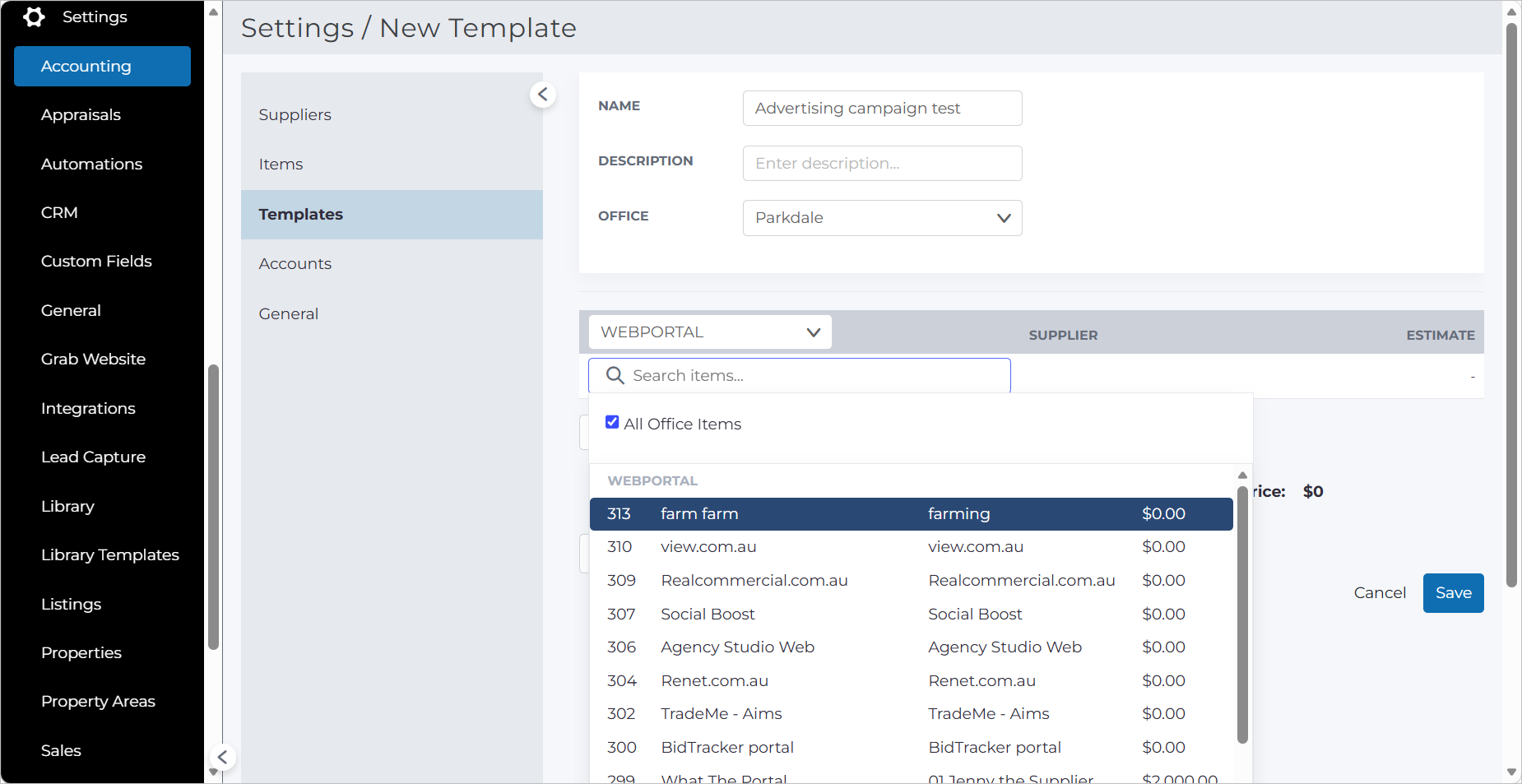
Task: Open CRM in the sidebar
Action: 59,212
